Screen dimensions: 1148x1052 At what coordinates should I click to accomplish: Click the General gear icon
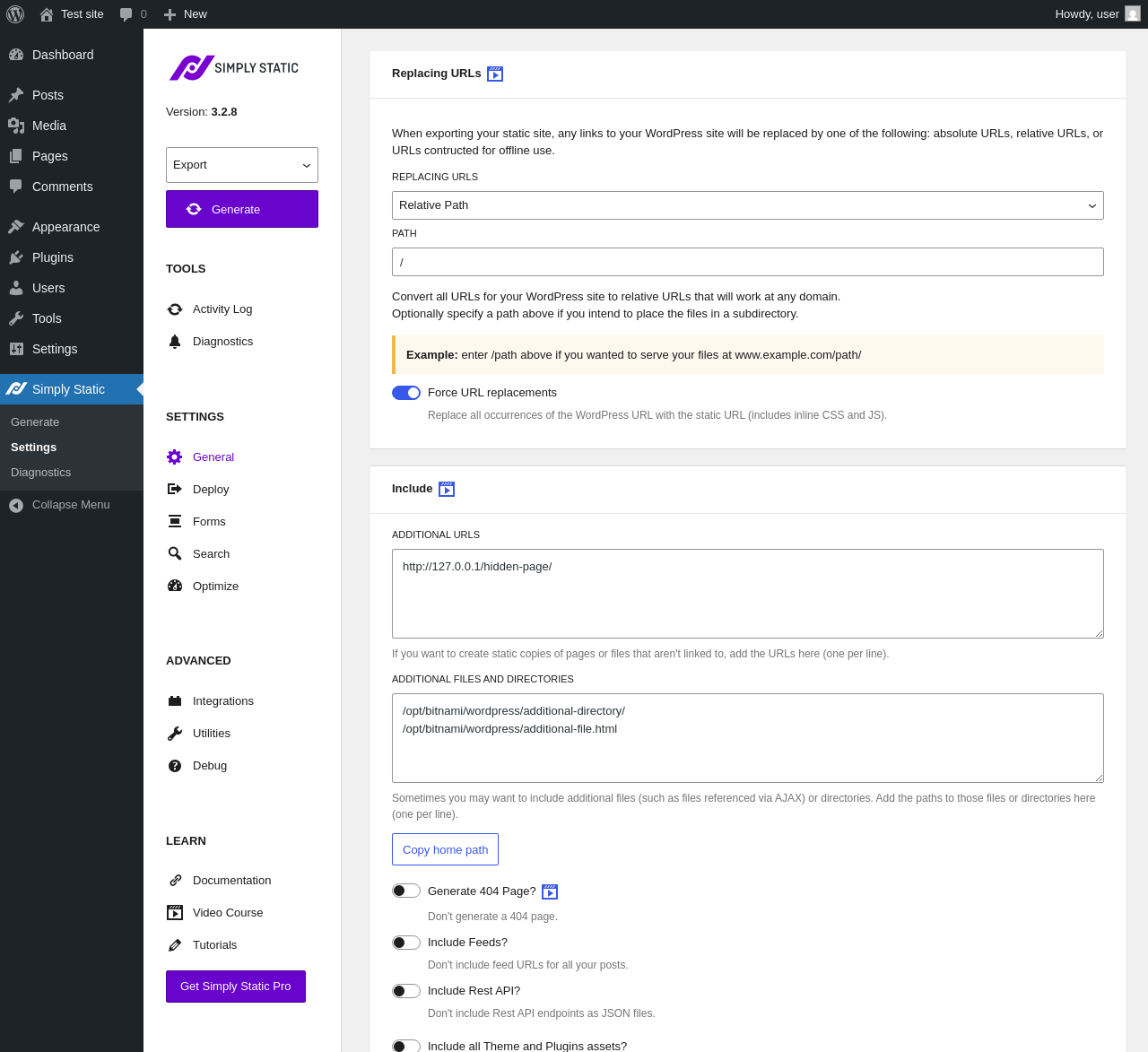point(175,457)
